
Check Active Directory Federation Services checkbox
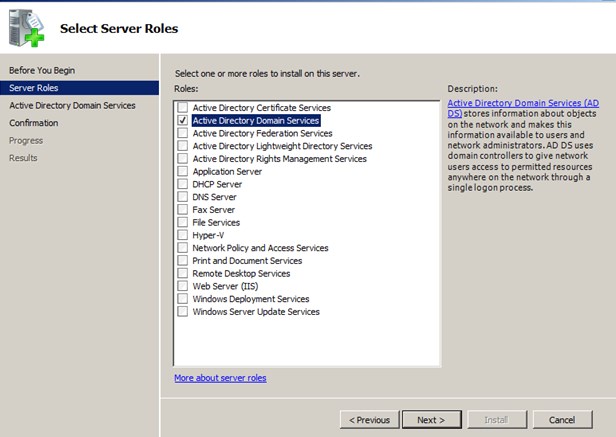click(x=182, y=133)
